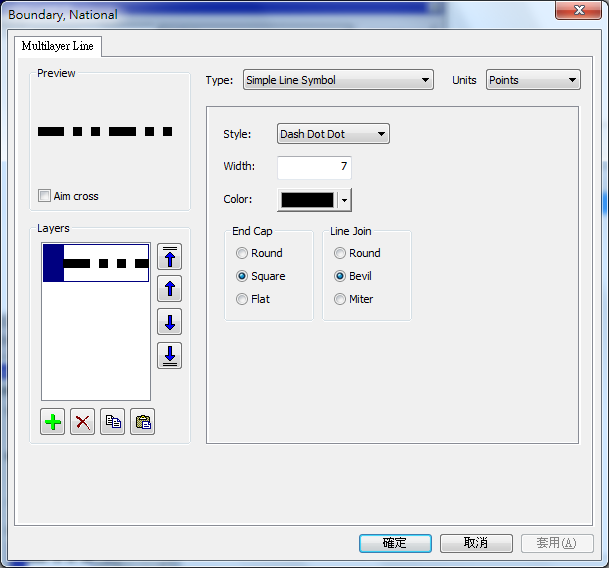Open the Style dropdown Dash Dot Dot
The height and width of the screenshot is (568, 609).
pos(333,134)
